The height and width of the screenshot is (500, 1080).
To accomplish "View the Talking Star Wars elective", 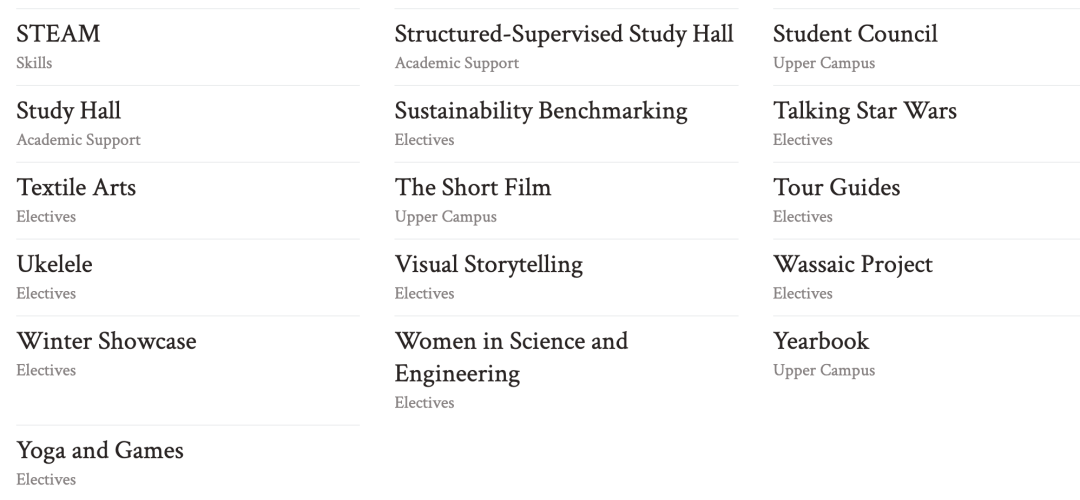I will pos(864,111).
